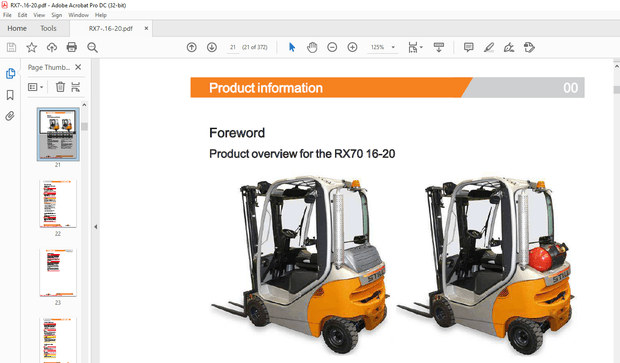This screenshot has height=363, width=620.
Task: Open the Bookmarks sidebar icon
Action: pyautogui.click(x=10, y=95)
